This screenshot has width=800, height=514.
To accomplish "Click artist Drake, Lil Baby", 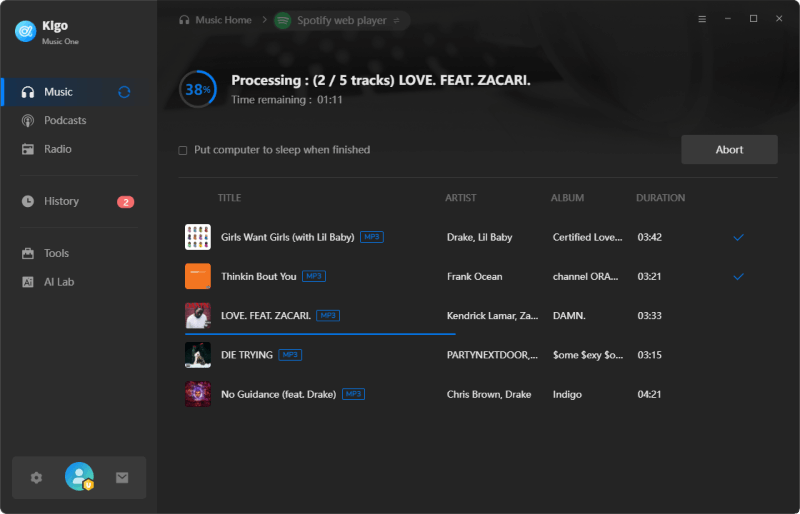I will pyautogui.click(x=480, y=237).
